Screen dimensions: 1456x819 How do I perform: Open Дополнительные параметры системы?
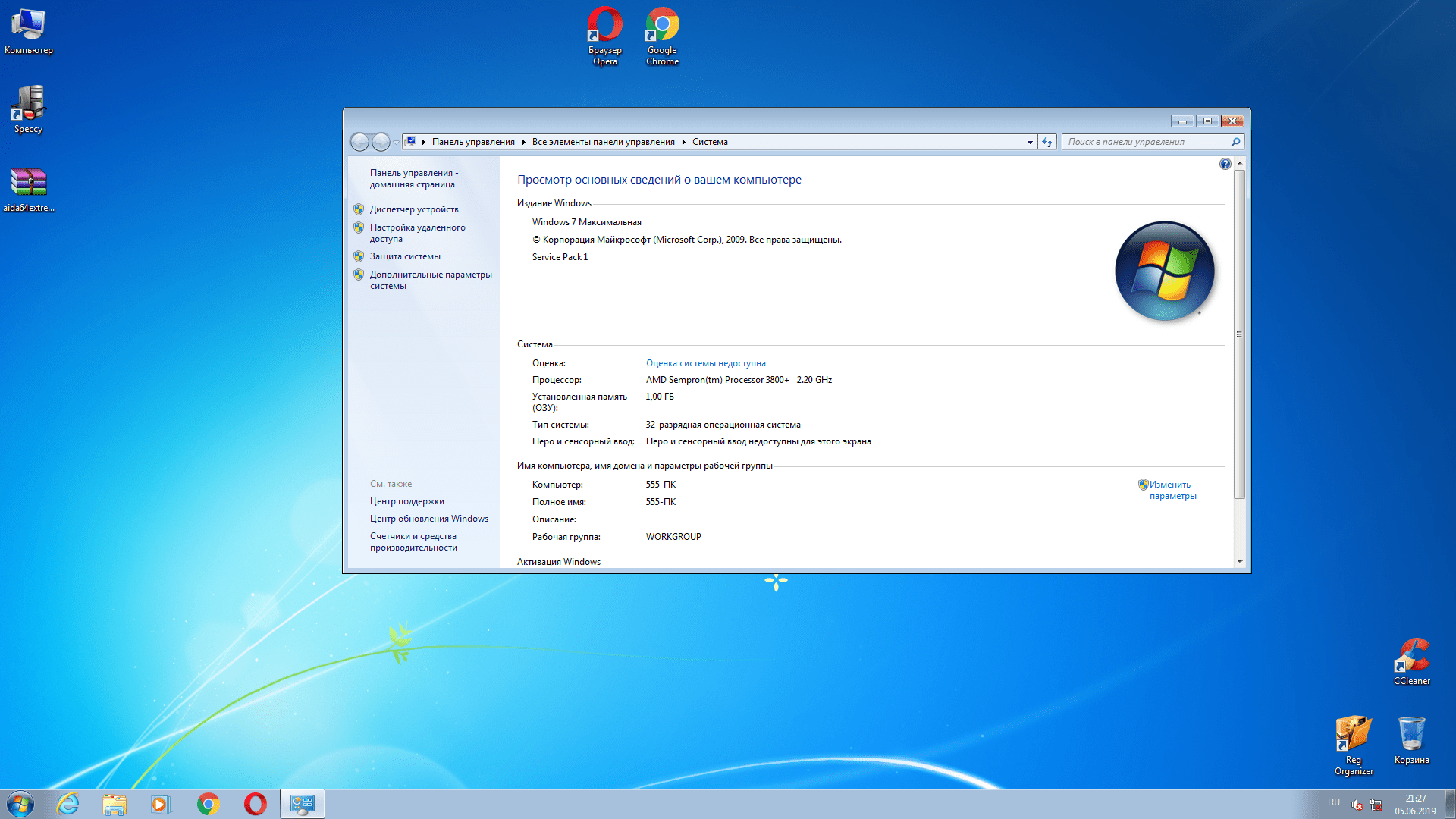[x=431, y=280]
